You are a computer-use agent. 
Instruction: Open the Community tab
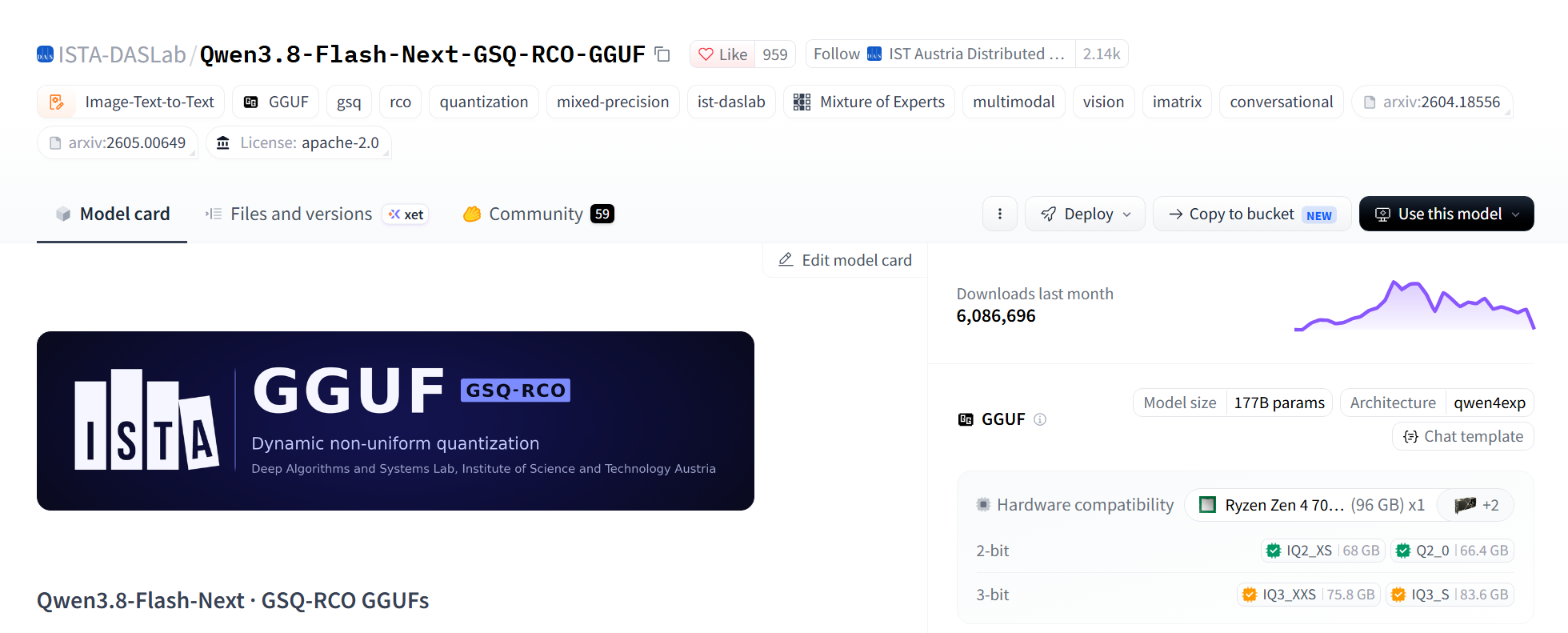pyautogui.click(x=538, y=214)
